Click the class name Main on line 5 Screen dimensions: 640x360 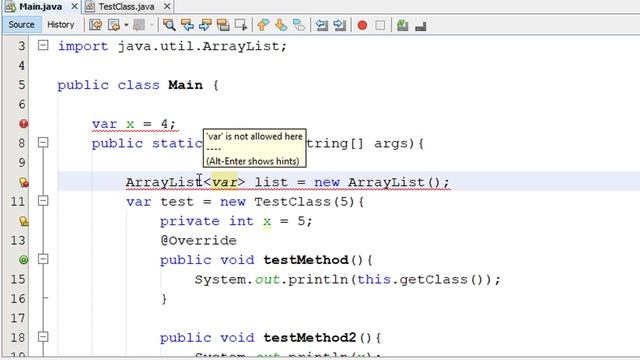click(x=185, y=85)
